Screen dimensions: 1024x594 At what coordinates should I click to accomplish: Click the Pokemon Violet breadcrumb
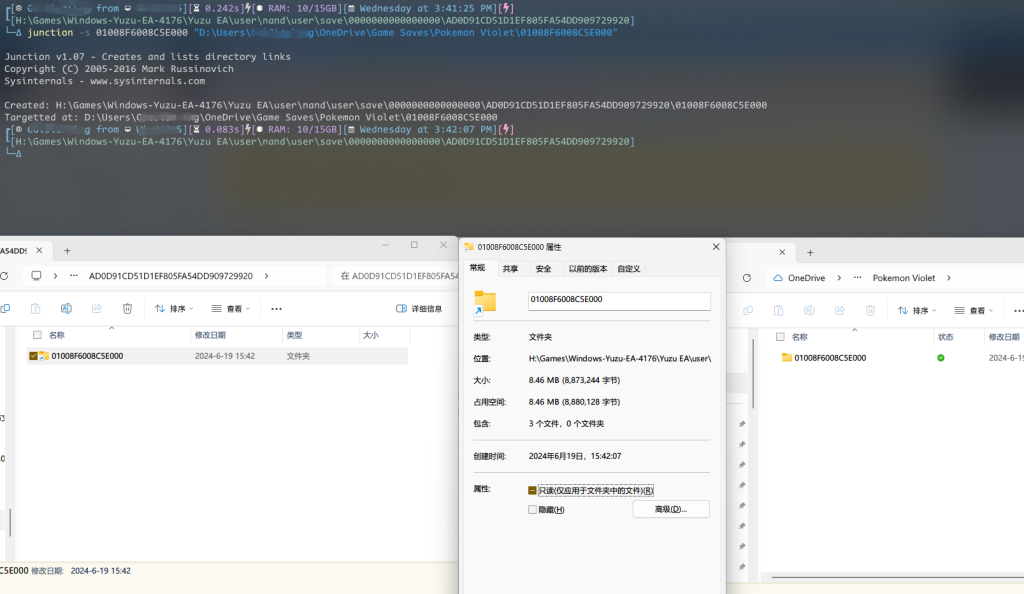(904, 278)
